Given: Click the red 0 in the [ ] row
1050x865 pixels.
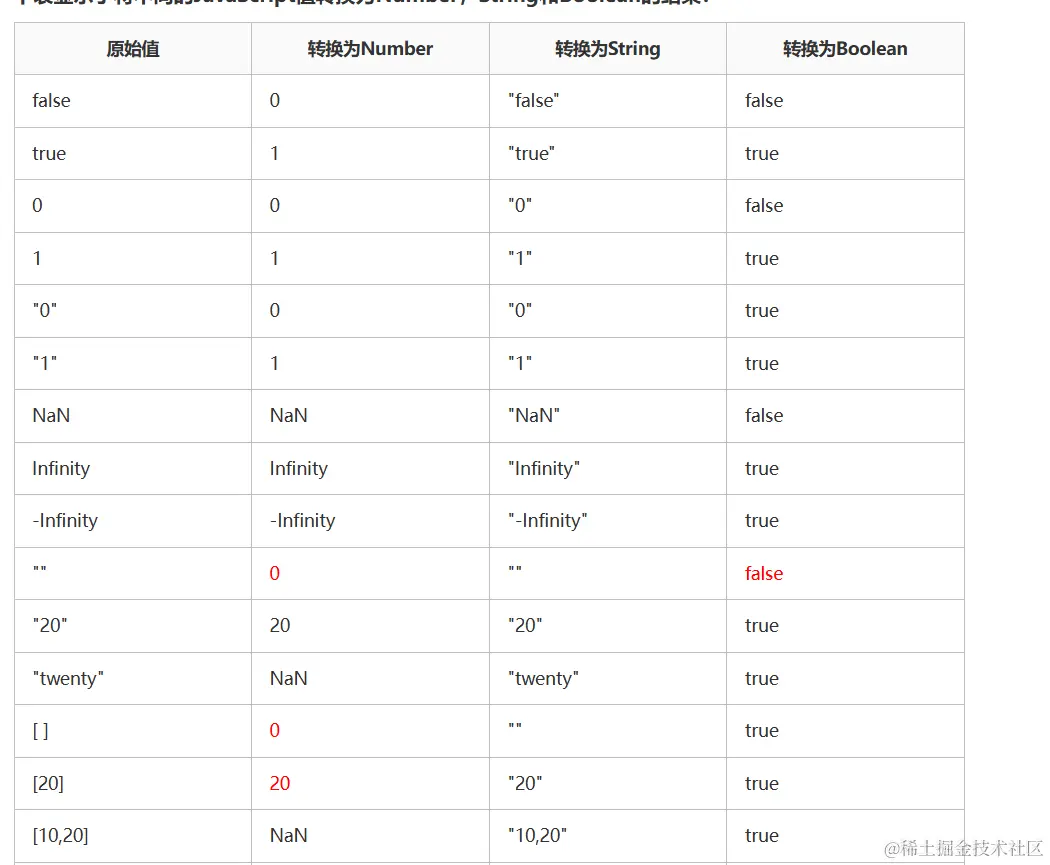Looking at the screenshot, I should pos(275,731).
